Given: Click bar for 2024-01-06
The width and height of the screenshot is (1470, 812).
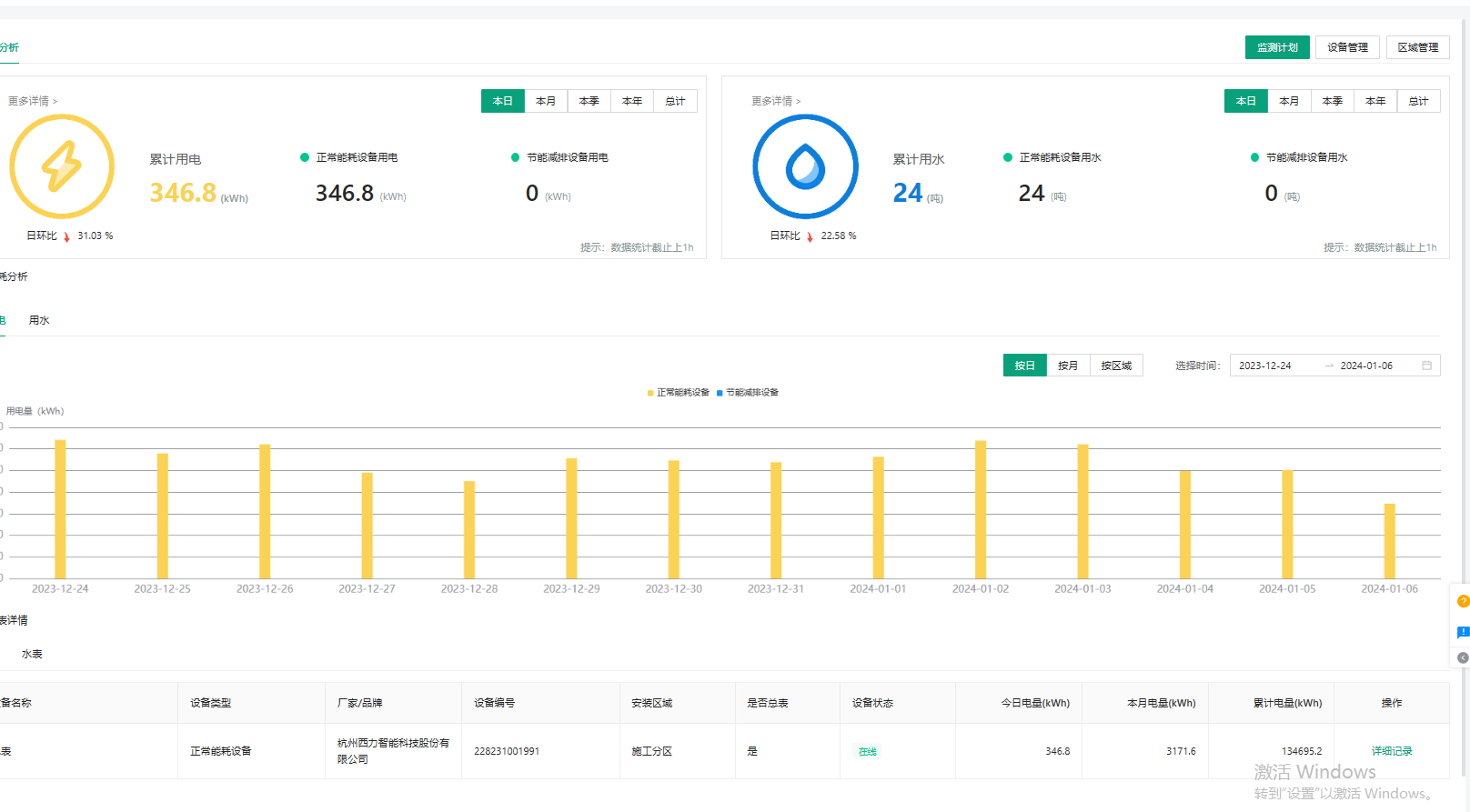Looking at the screenshot, I should [1390, 541].
